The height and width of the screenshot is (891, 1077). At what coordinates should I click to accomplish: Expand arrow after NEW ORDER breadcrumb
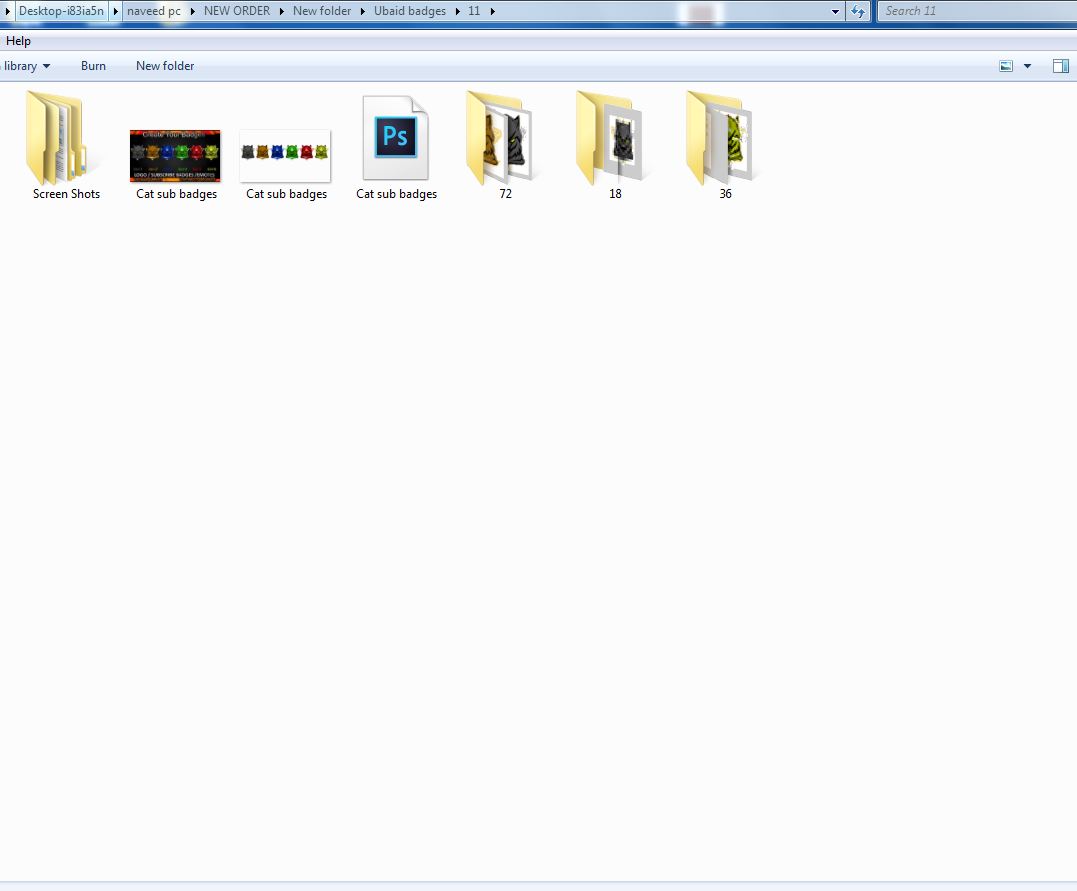(282, 11)
